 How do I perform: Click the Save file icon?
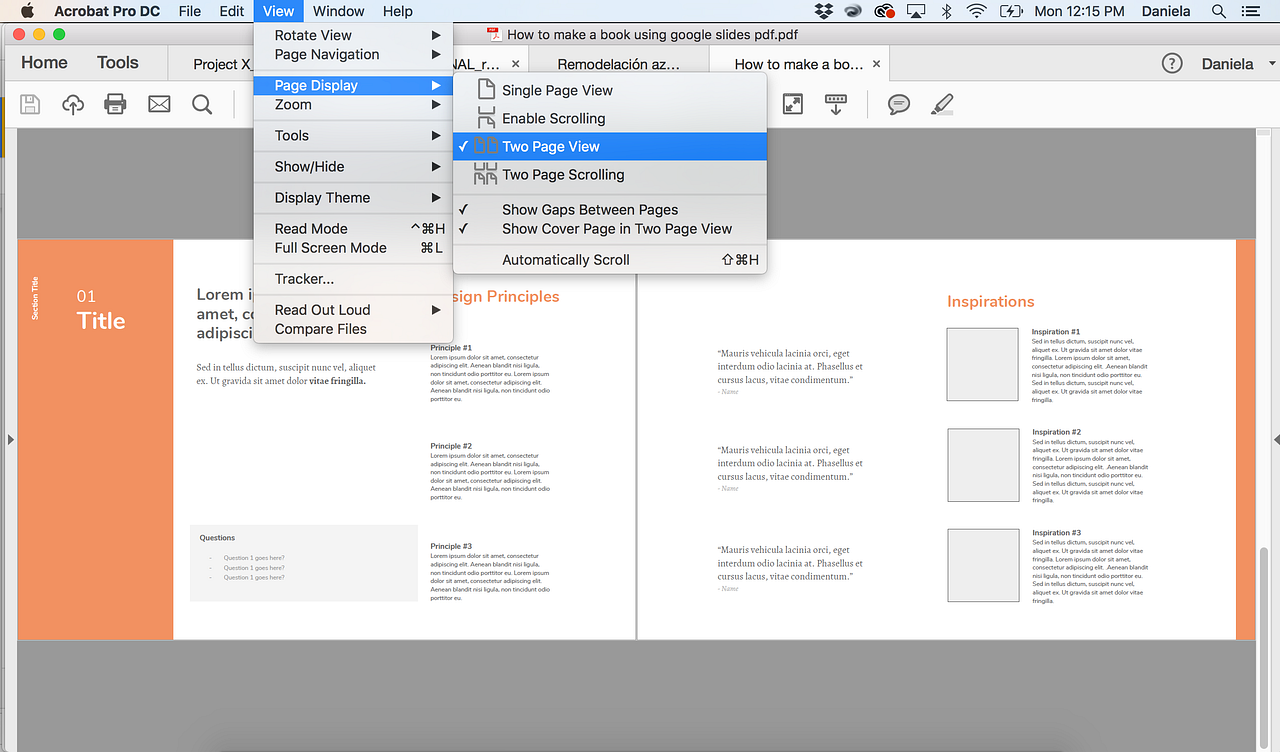point(30,104)
